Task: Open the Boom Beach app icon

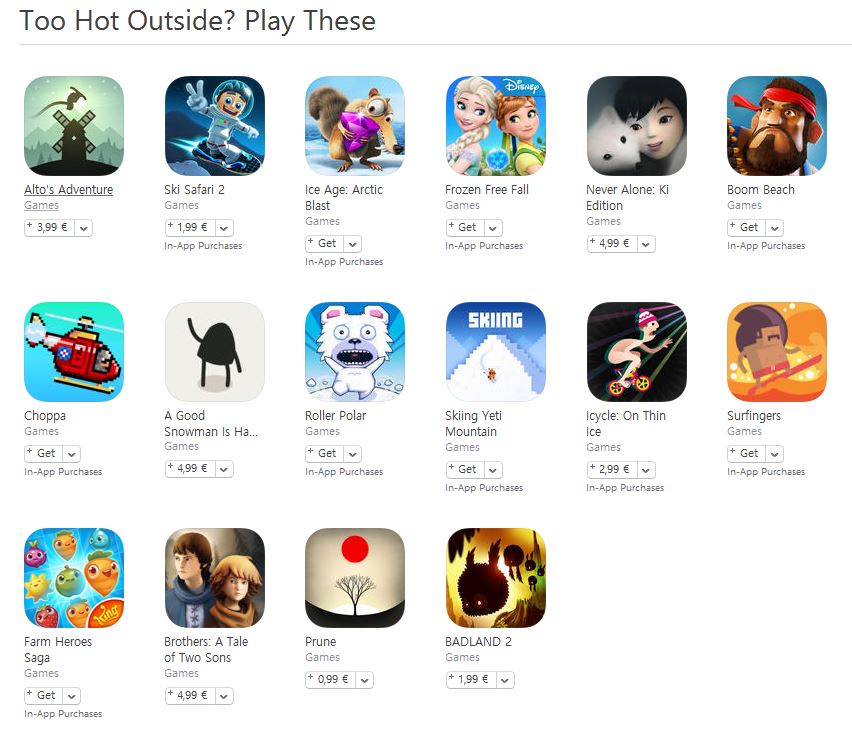Action: 777,126
